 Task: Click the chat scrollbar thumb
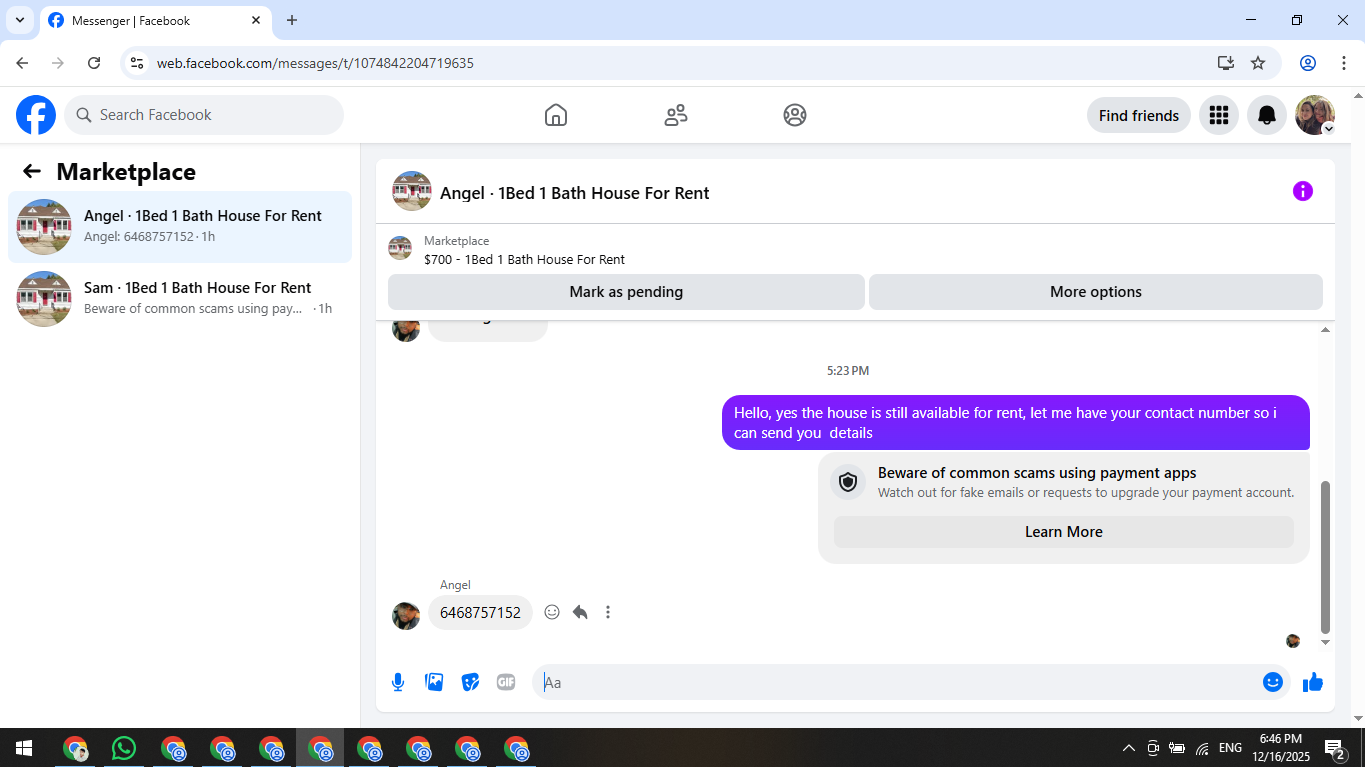(1326, 557)
